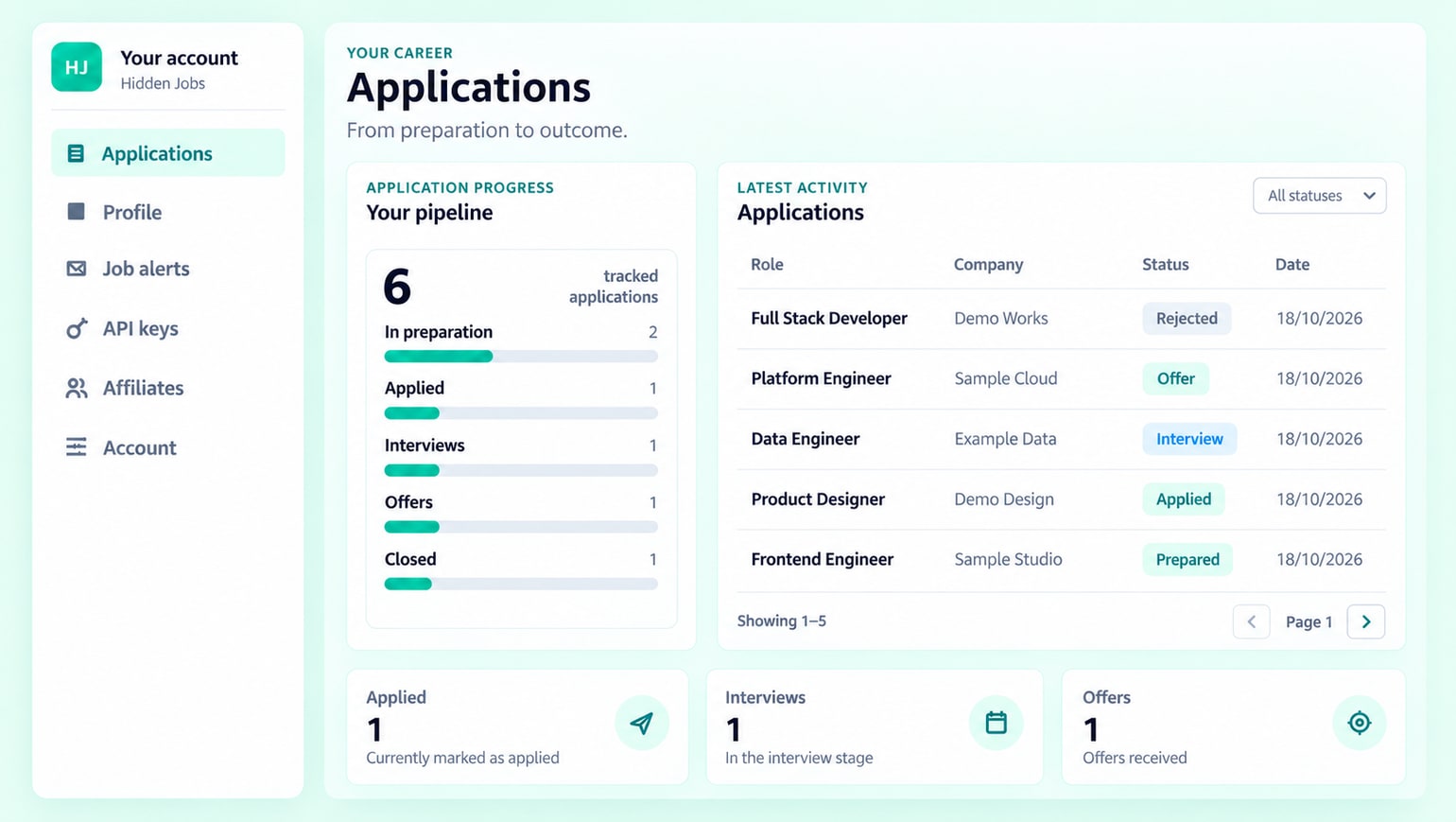Click the Offer status badge
Viewport: 1456px width, 822px height.
point(1175,378)
